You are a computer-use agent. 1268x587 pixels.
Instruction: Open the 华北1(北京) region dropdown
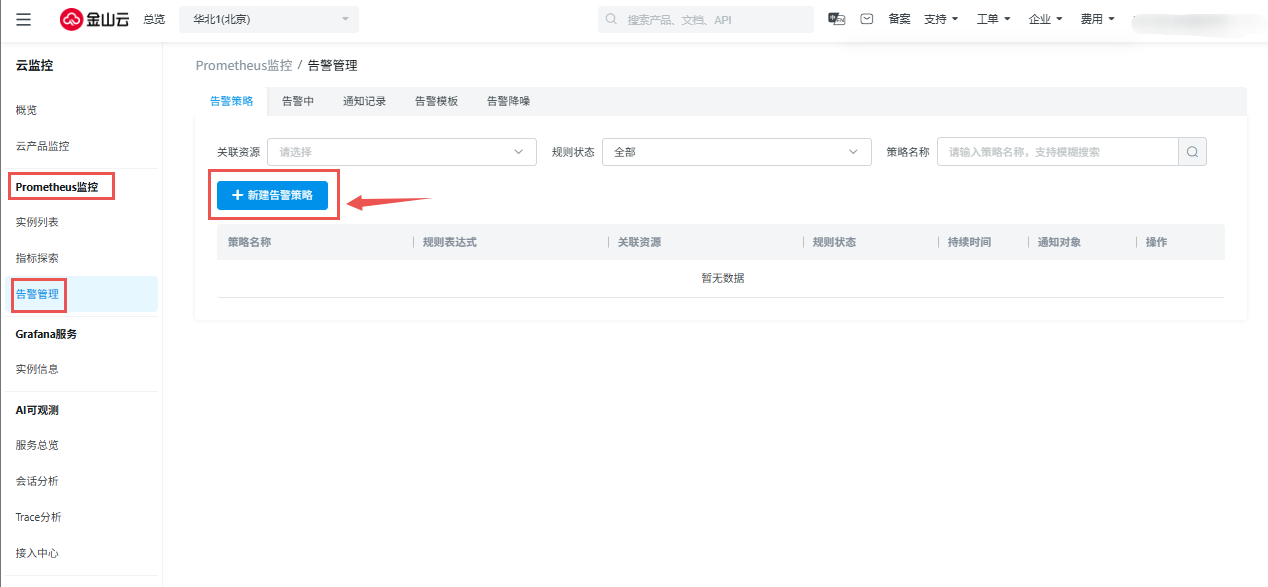point(269,19)
